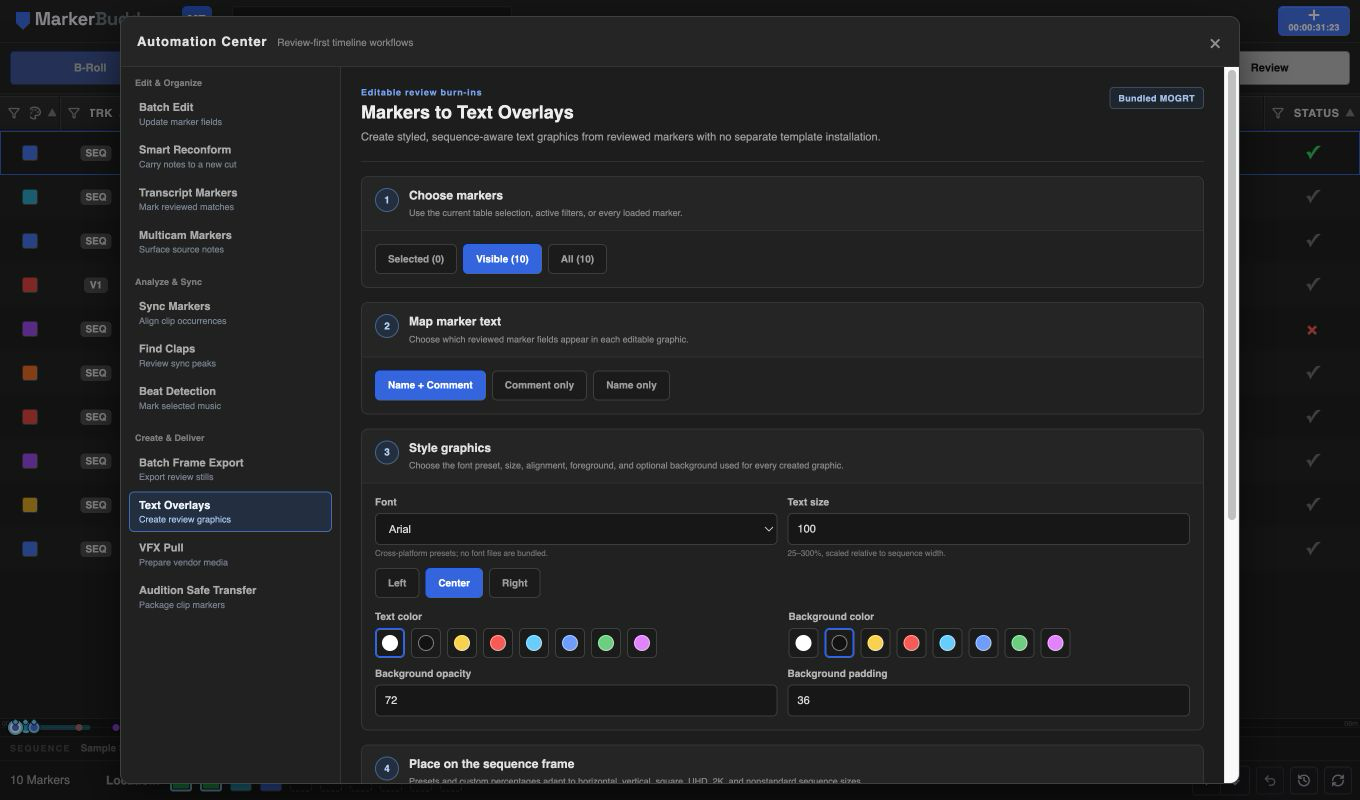
Task: Set text alignment to Right
Action: tap(514, 583)
